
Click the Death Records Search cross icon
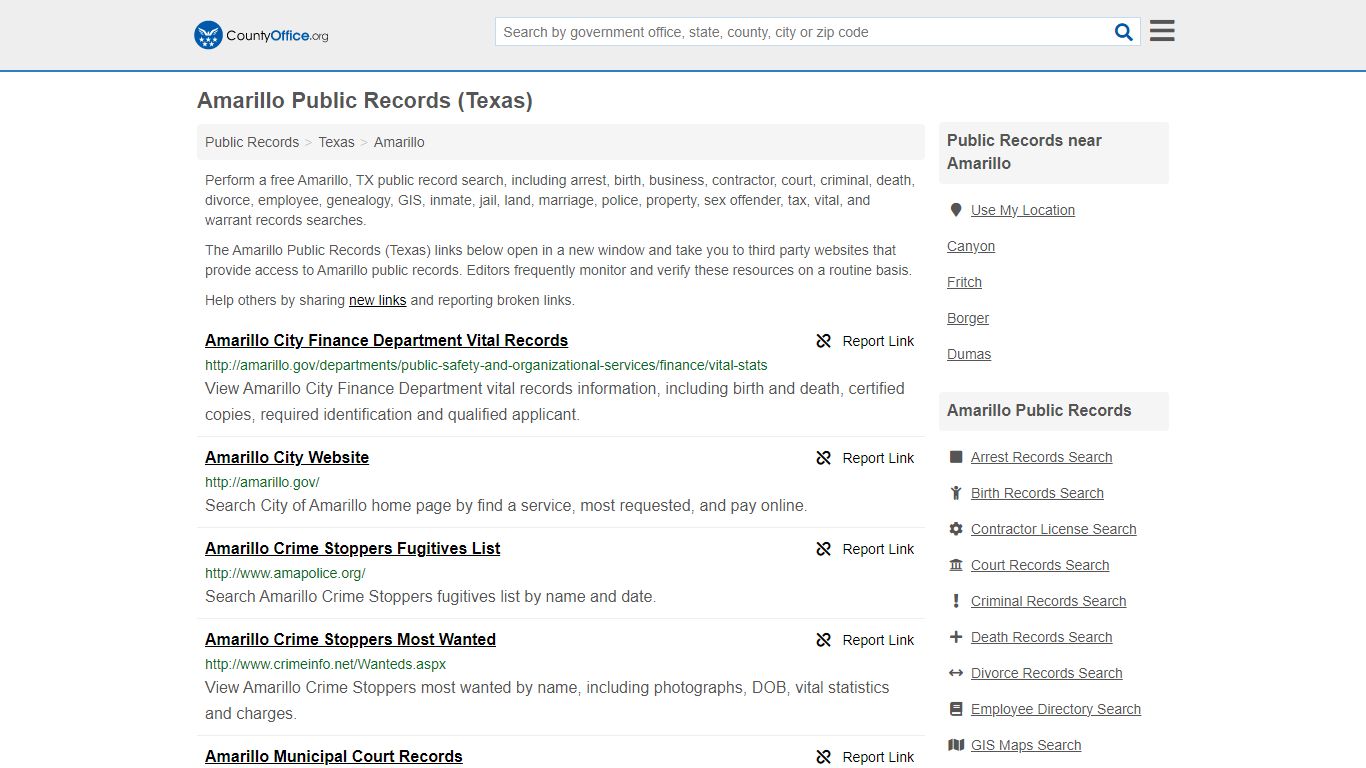tap(956, 637)
